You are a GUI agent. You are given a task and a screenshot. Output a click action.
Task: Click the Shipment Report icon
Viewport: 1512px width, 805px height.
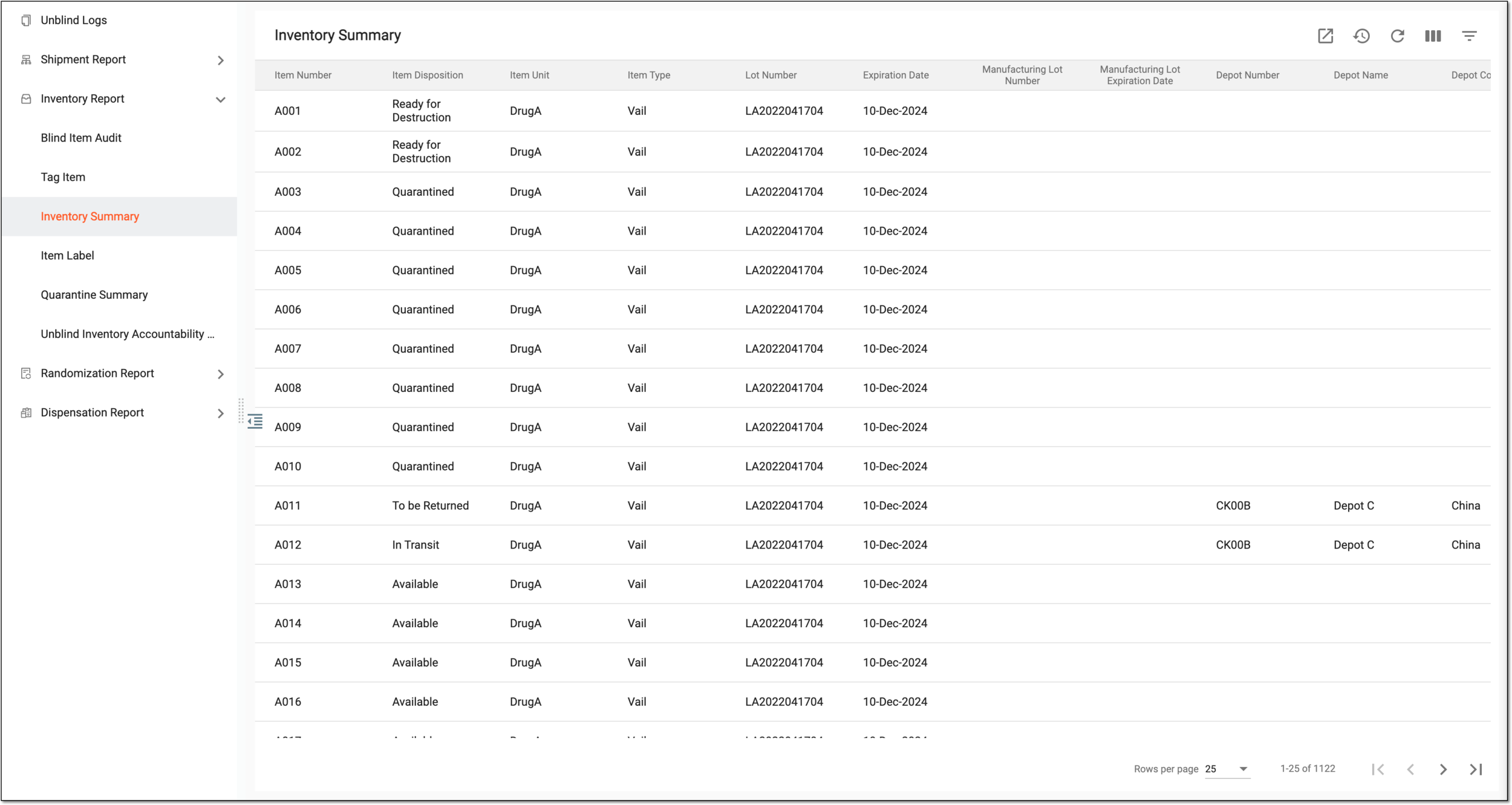(x=26, y=59)
